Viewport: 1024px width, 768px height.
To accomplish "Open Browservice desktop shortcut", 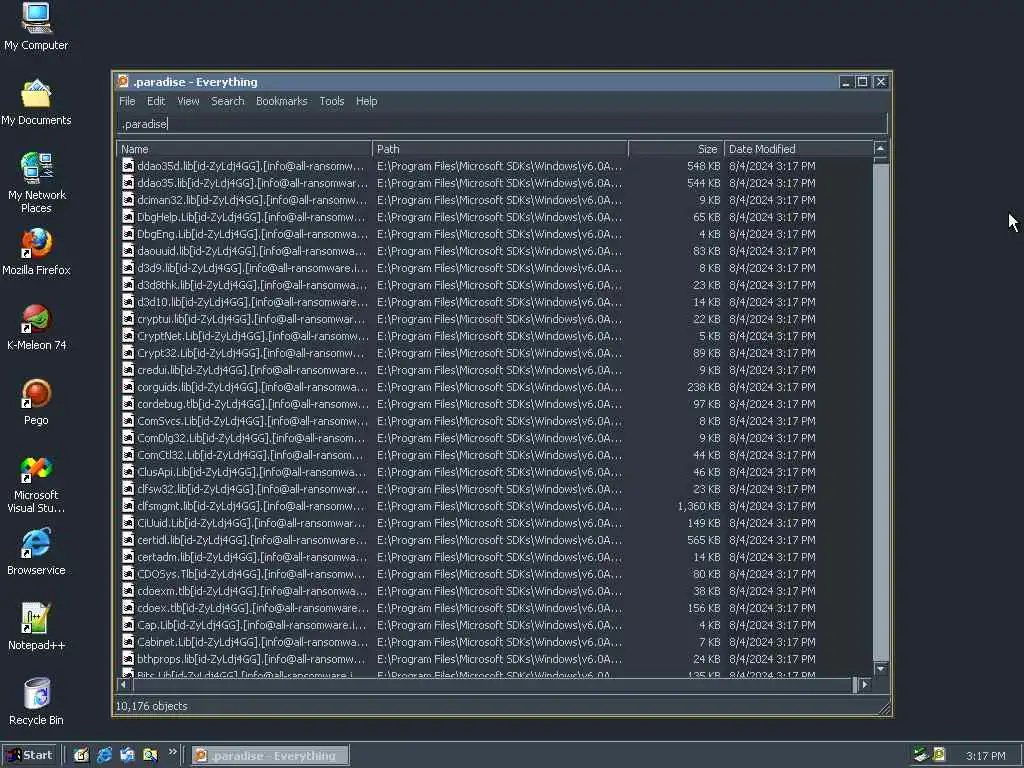I will [36, 552].
